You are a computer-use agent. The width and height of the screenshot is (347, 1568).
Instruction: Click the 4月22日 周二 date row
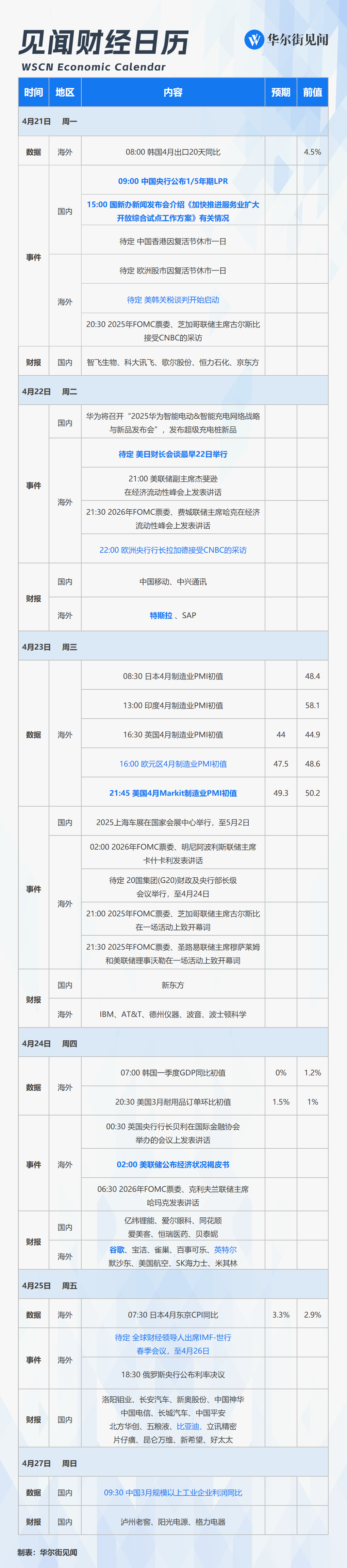(x=173, y=392)
